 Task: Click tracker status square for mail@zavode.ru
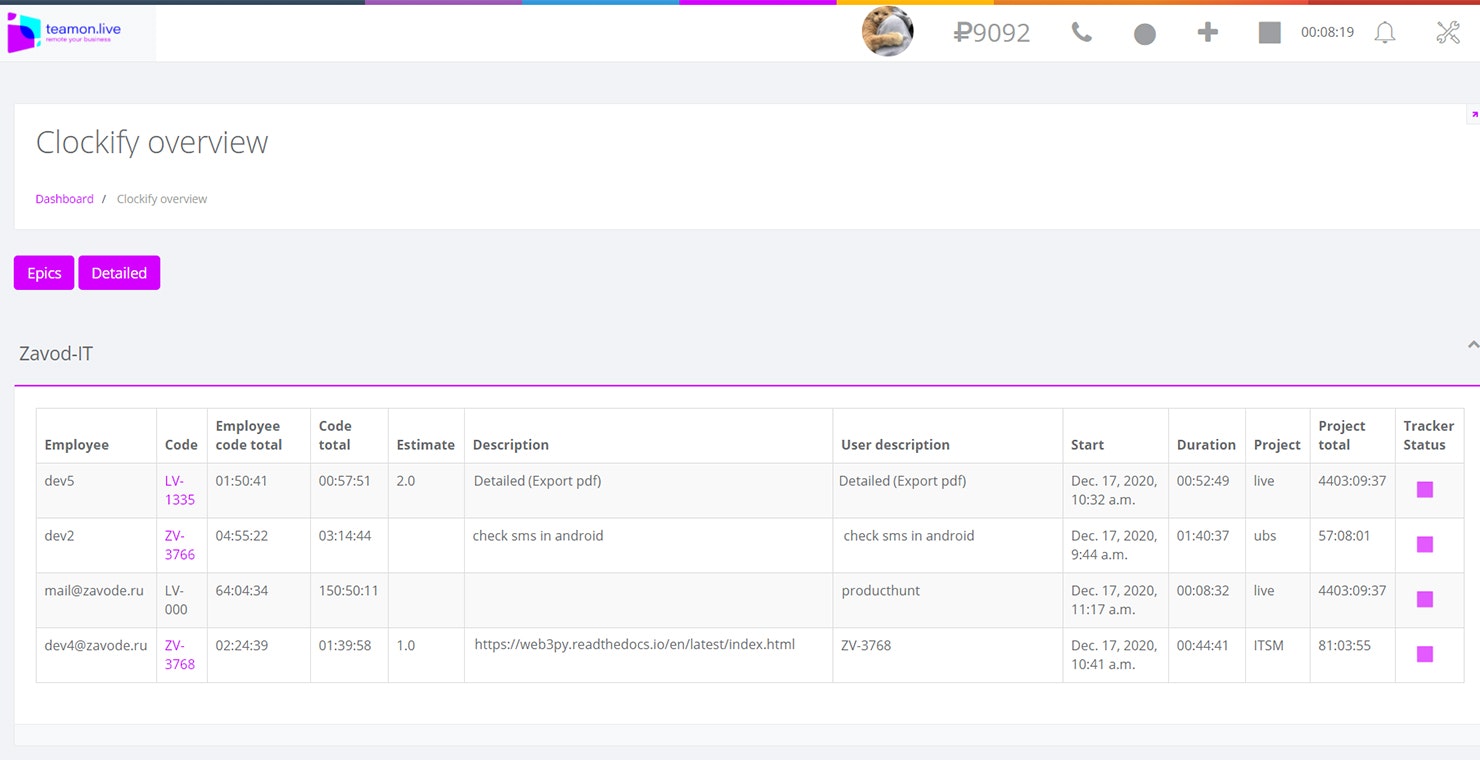click(1425, 600)
